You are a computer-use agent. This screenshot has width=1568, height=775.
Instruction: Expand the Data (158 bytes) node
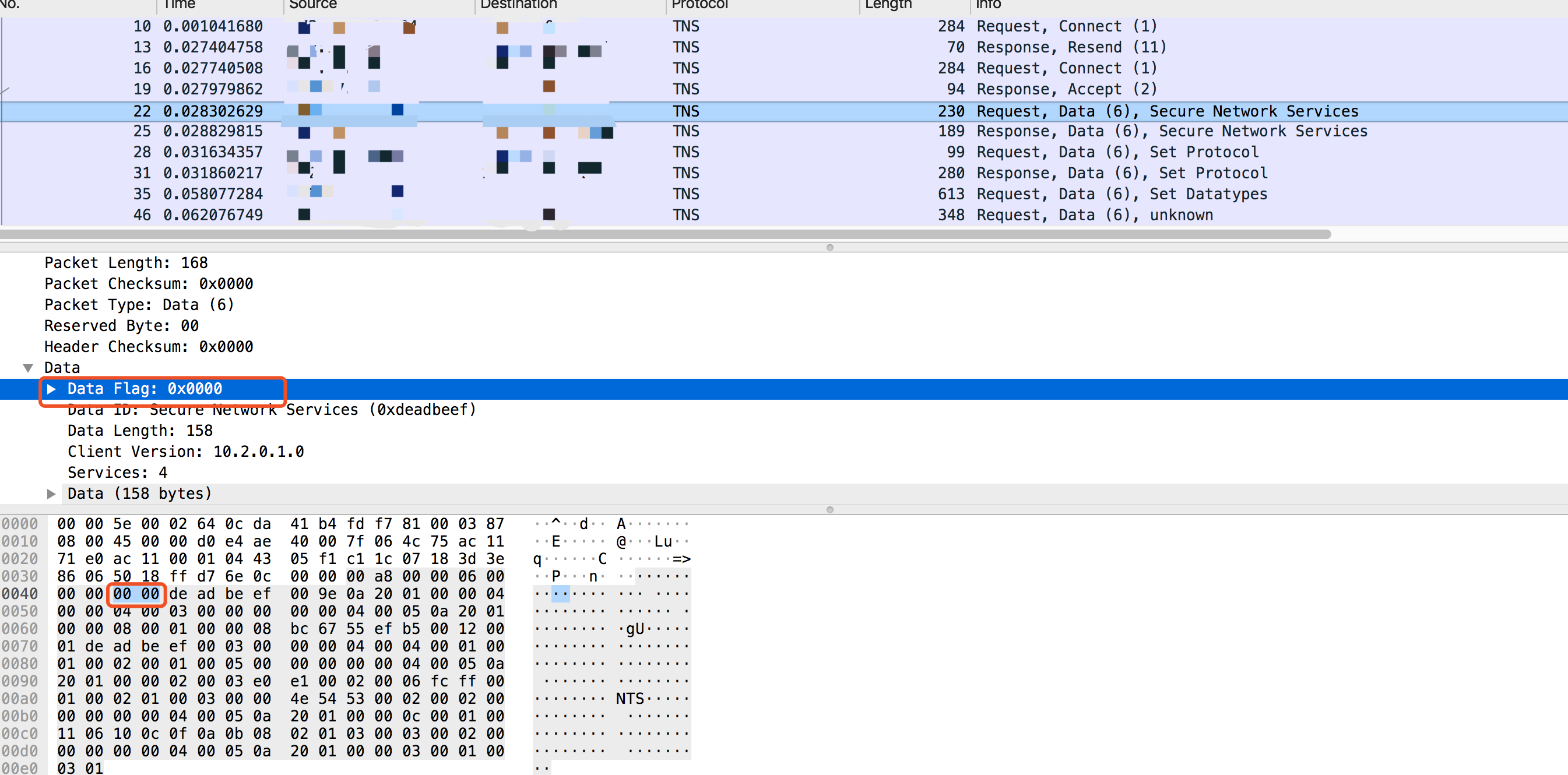pyautogui.click(x=52, y=494)
